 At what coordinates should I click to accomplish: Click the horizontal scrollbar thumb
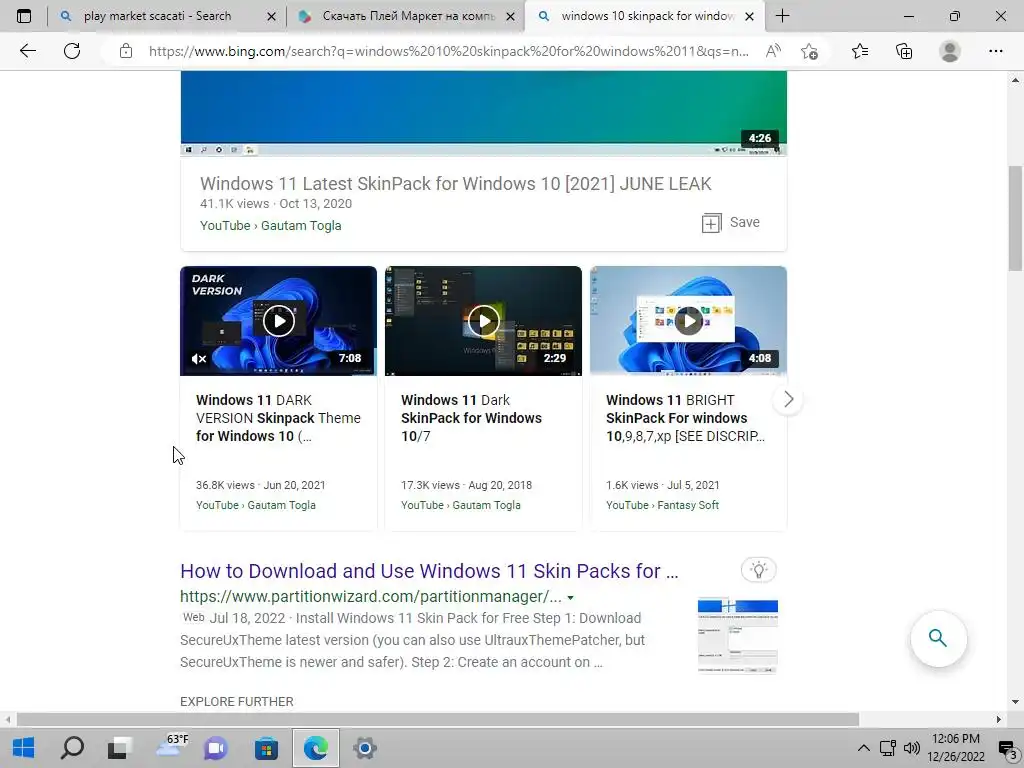437,720
